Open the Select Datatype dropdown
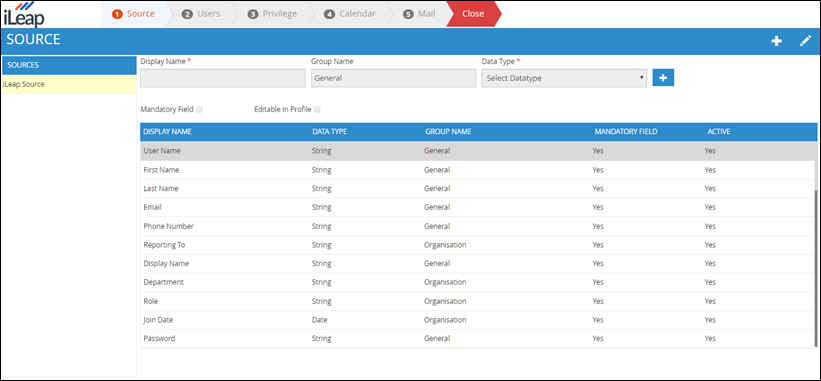Viewport: 821px width, 381px height. 564,78
